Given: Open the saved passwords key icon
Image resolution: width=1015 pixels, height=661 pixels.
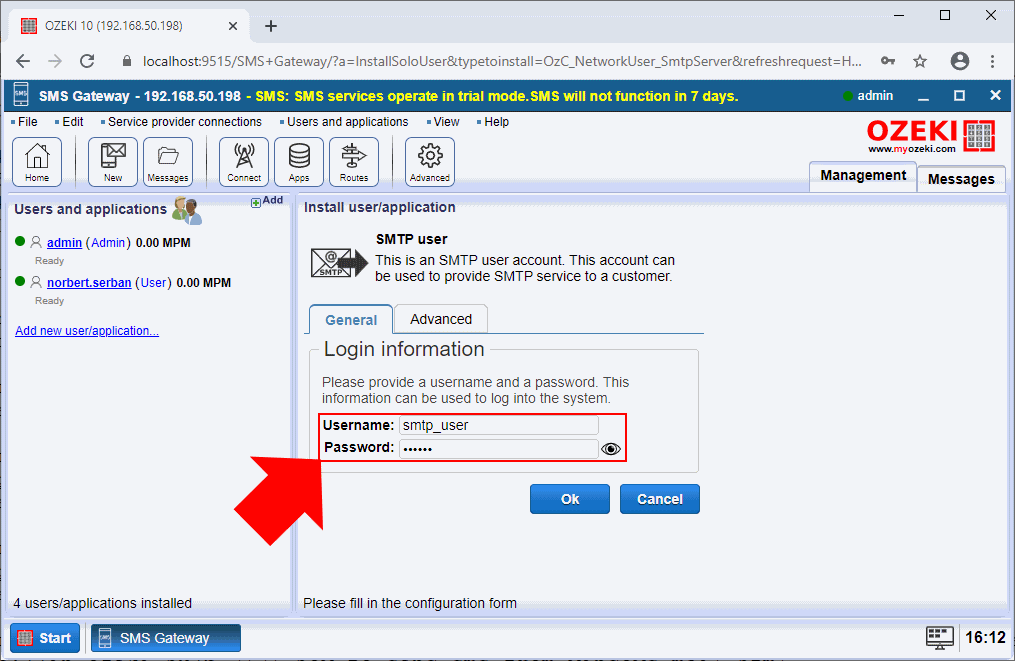Looking at the screenshot, I should 888,61.
